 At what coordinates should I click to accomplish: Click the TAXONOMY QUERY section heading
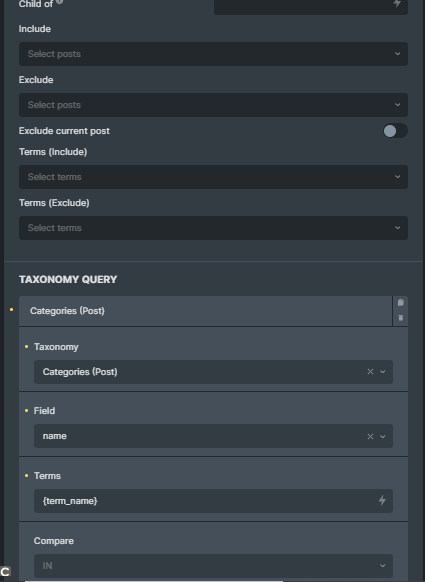pos(68,279)
